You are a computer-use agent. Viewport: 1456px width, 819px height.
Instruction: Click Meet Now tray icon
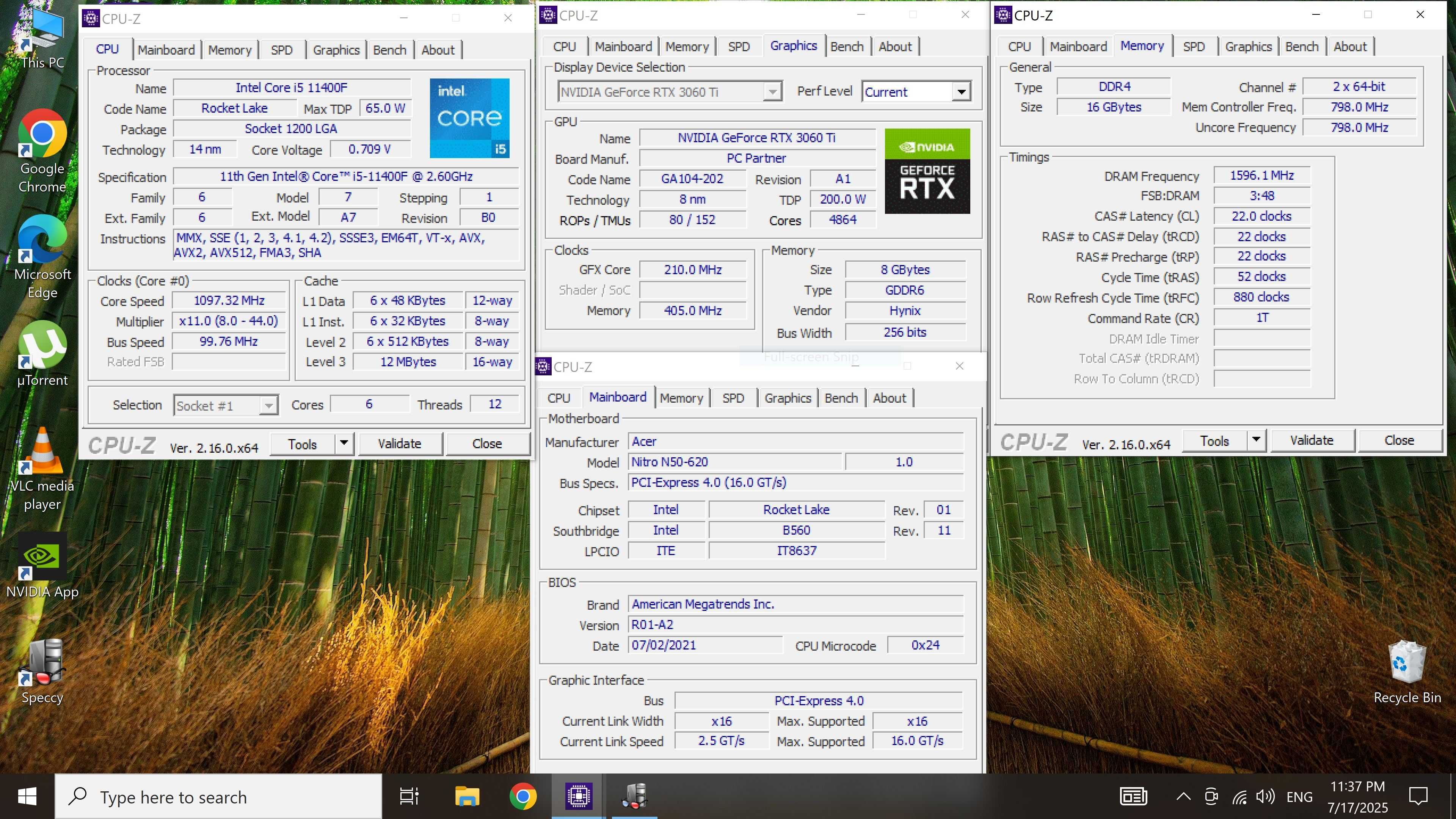click(x=1211, y=796)
